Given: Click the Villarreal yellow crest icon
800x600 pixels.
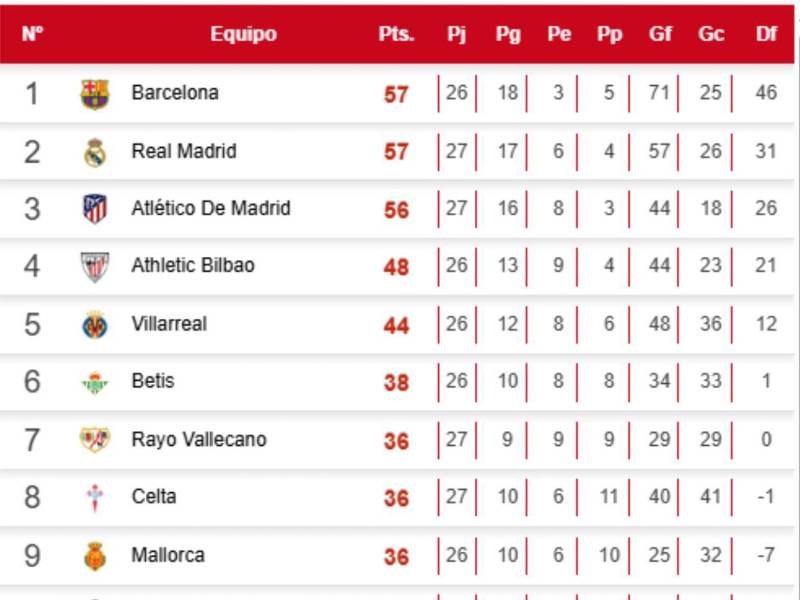Looking at the screenshot, I should tap(95, 325).
